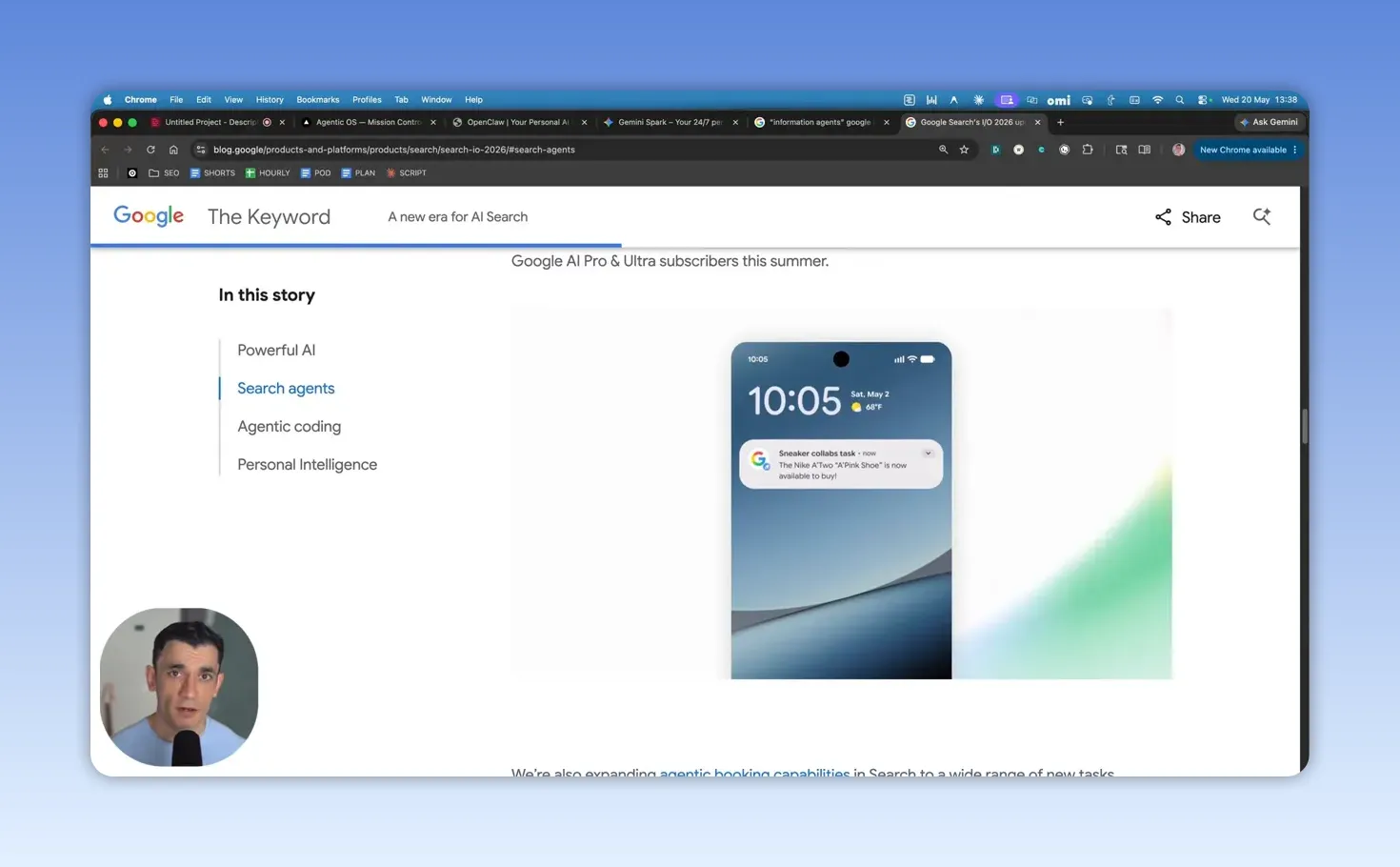Open the New Chrome available menu
Viewport: 1400px width, 867px height.
coord(1248,150)
